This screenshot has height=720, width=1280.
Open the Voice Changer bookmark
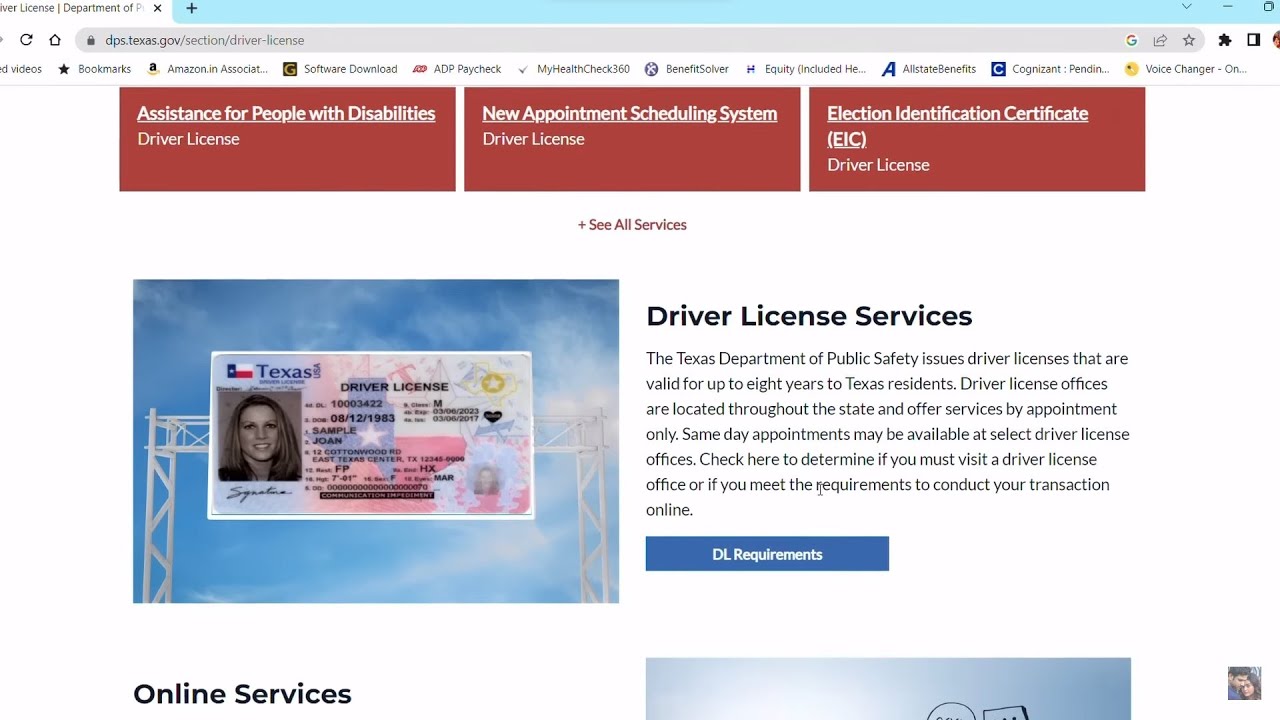(1186, 69)
